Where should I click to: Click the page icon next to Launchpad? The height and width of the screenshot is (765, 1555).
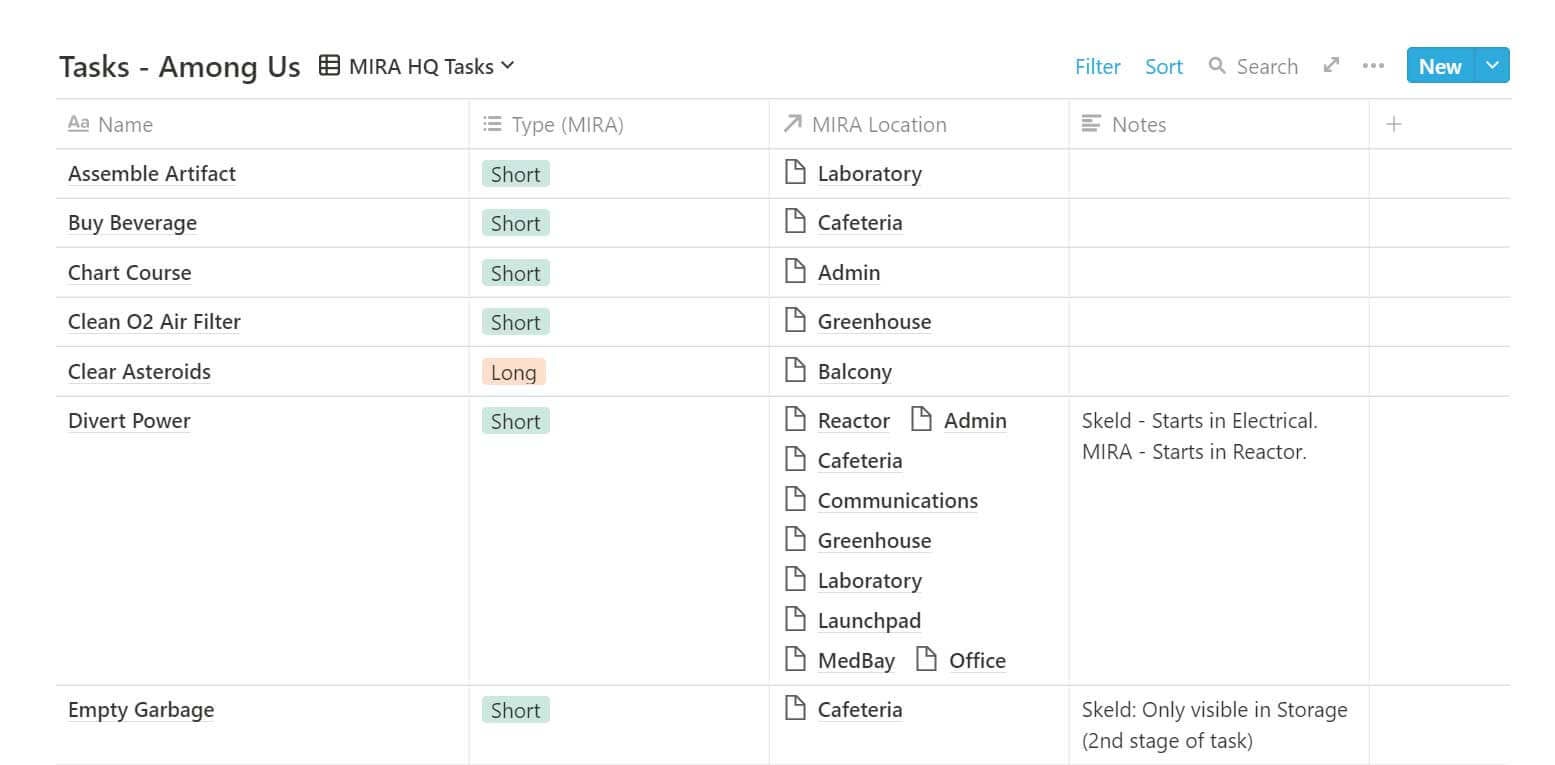pos(795,620)
